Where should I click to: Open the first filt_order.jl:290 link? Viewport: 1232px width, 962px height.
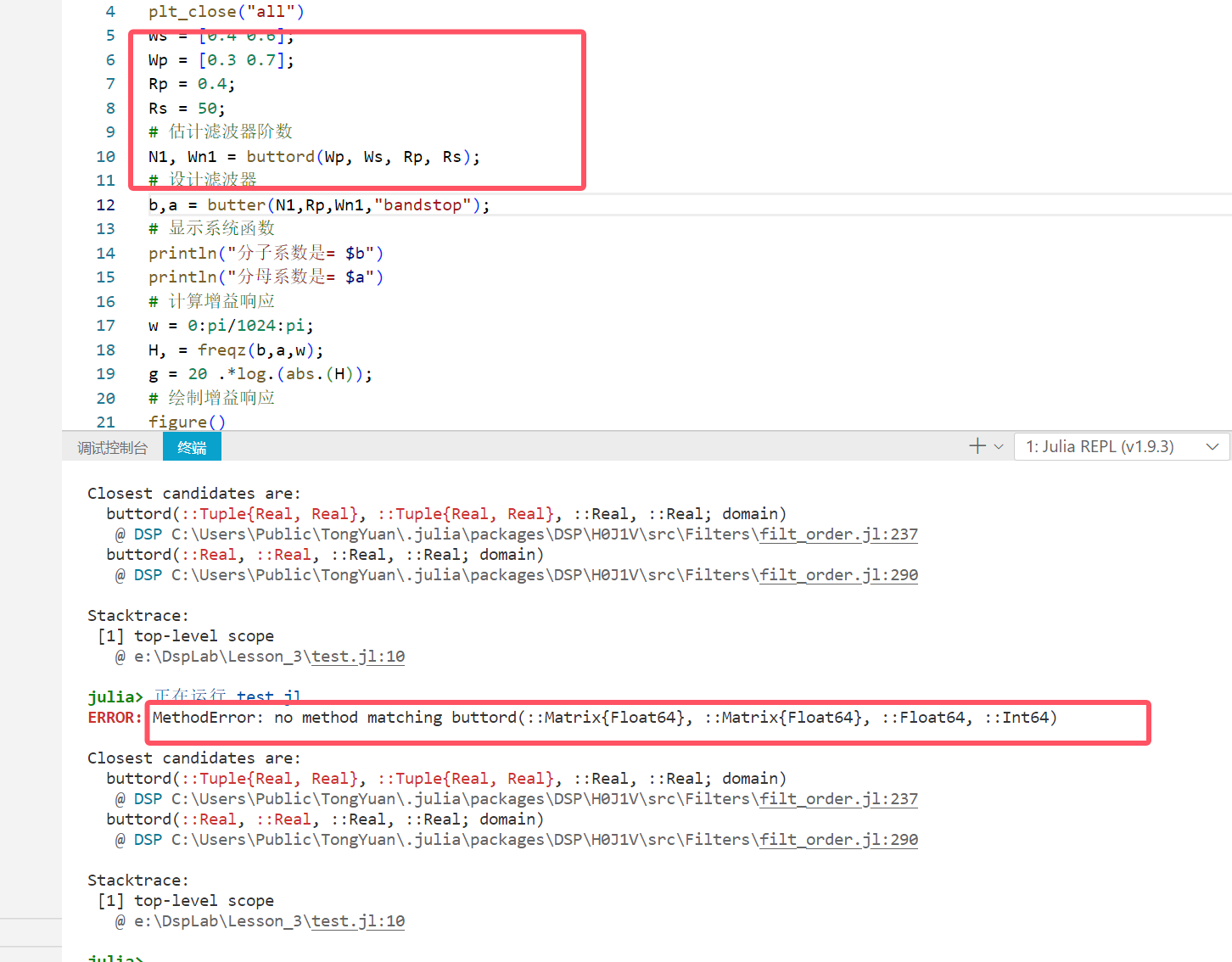click(x=838, y=575)
